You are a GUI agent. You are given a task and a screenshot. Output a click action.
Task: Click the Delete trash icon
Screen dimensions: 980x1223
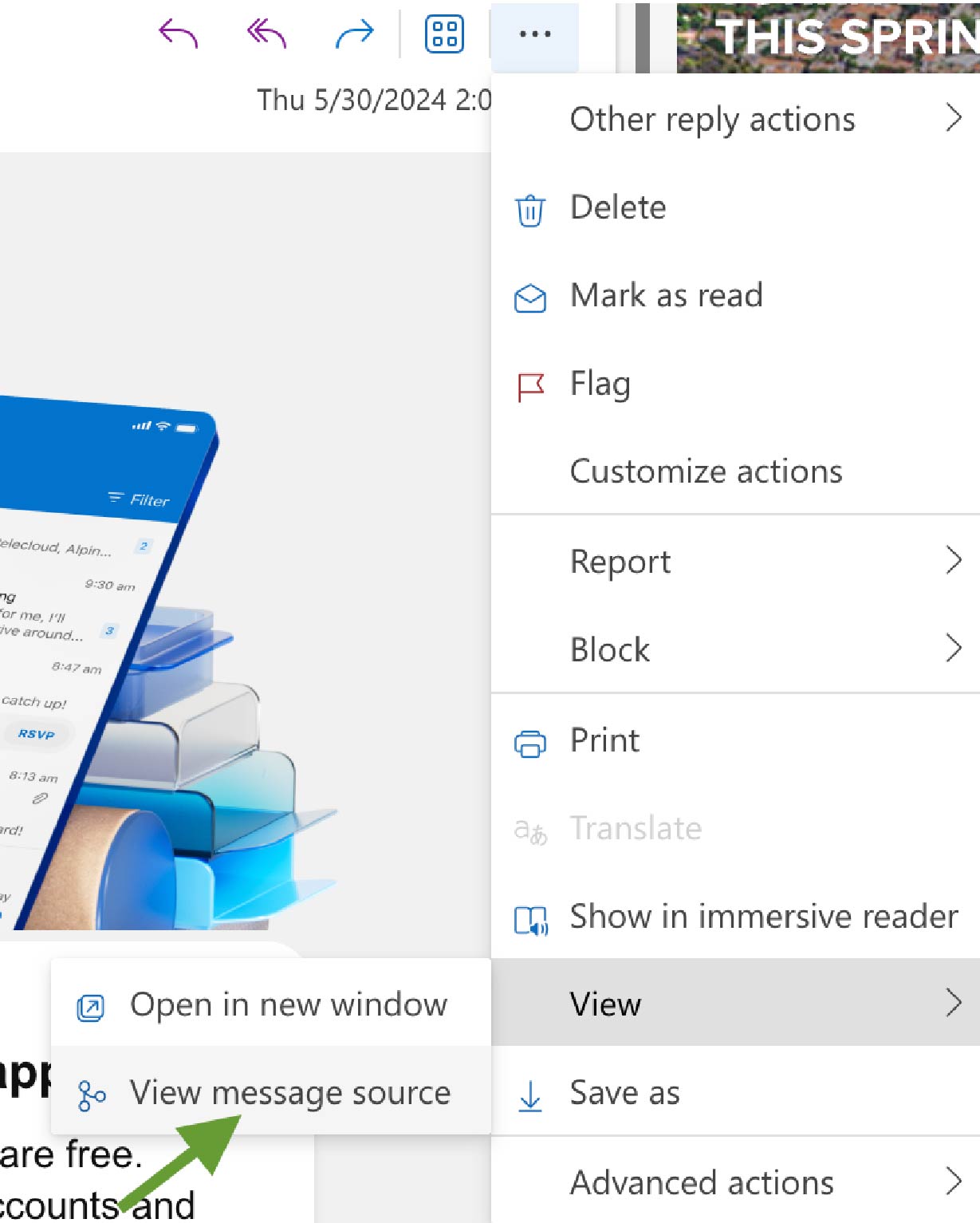(530, 209)
